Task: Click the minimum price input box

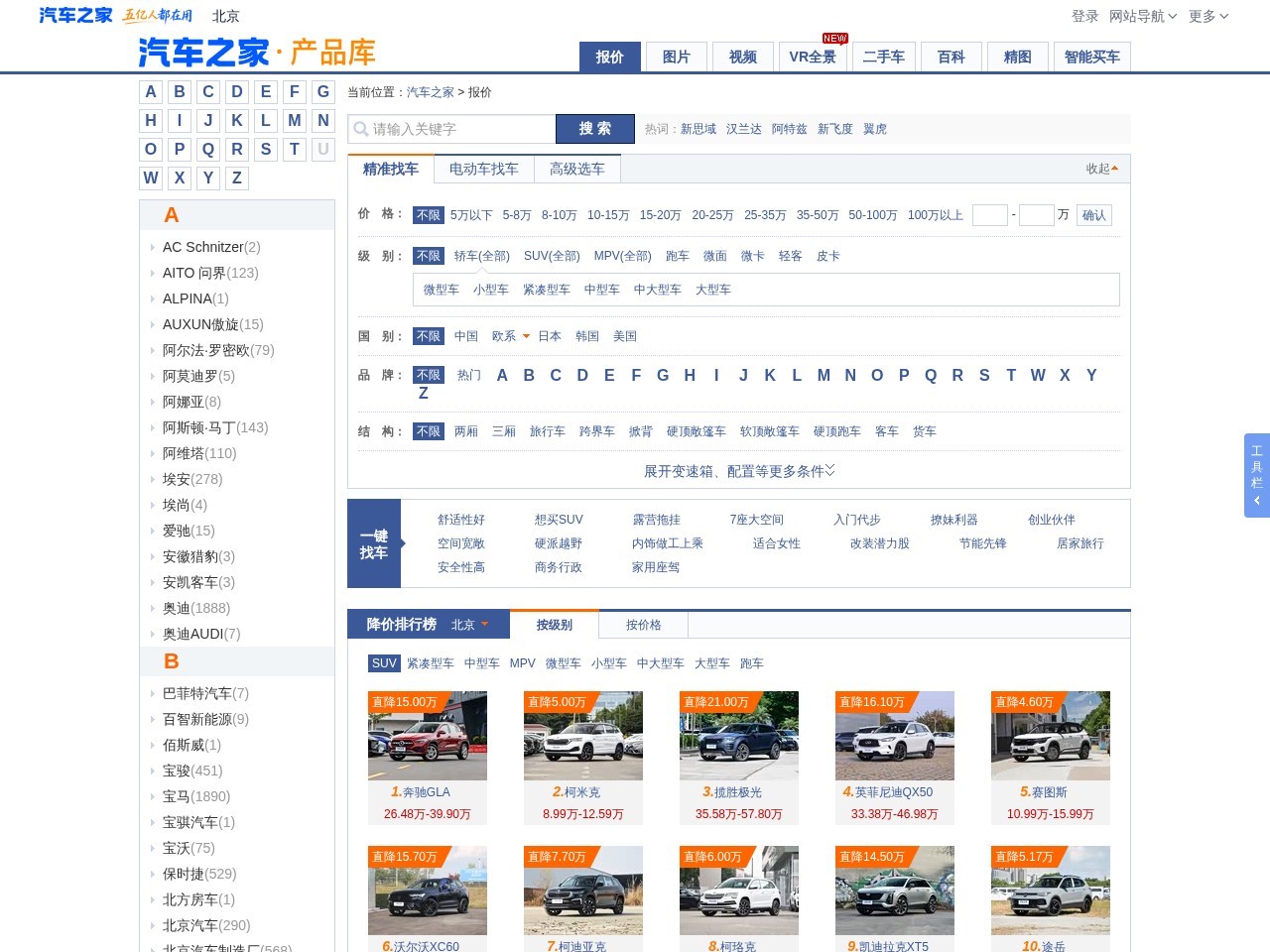Action: click(990, 215)
